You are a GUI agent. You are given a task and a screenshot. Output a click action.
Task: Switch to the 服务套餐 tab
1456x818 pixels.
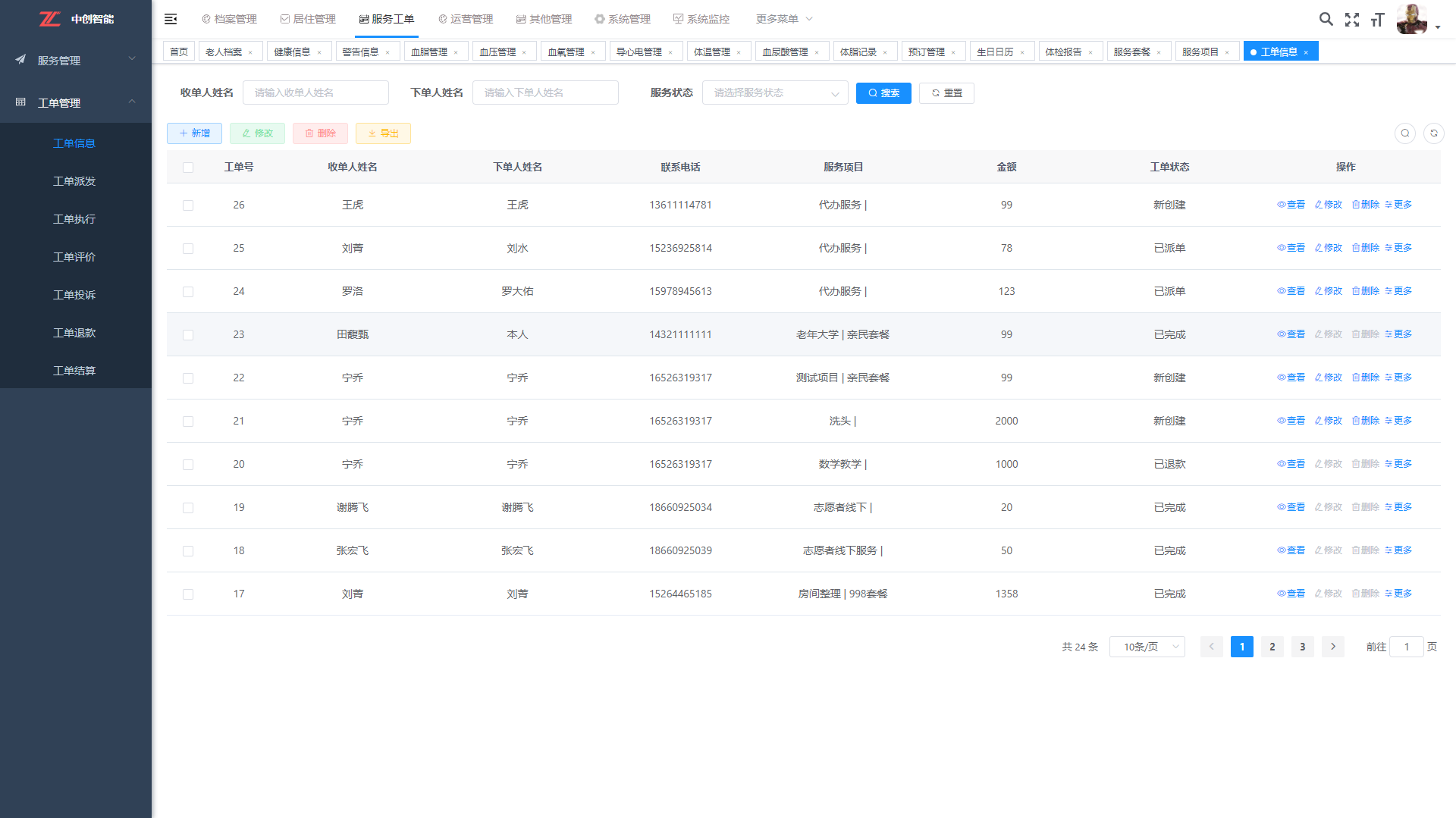coord(1131,52)
